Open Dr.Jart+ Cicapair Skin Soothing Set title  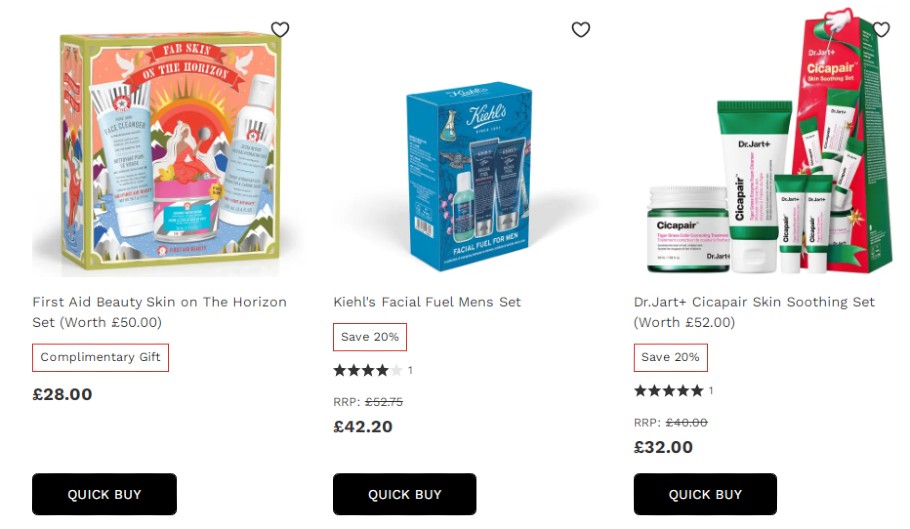click(x=754, y=312)
